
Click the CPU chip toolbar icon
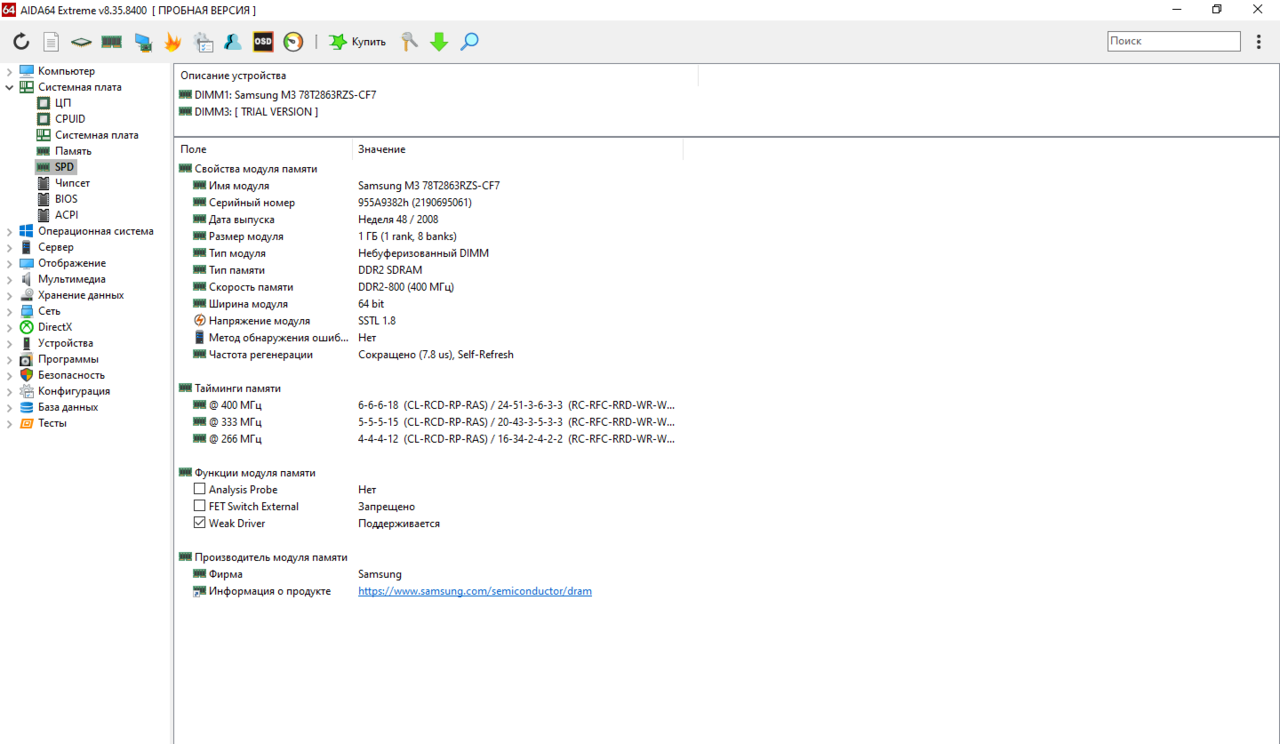[81, 42]
